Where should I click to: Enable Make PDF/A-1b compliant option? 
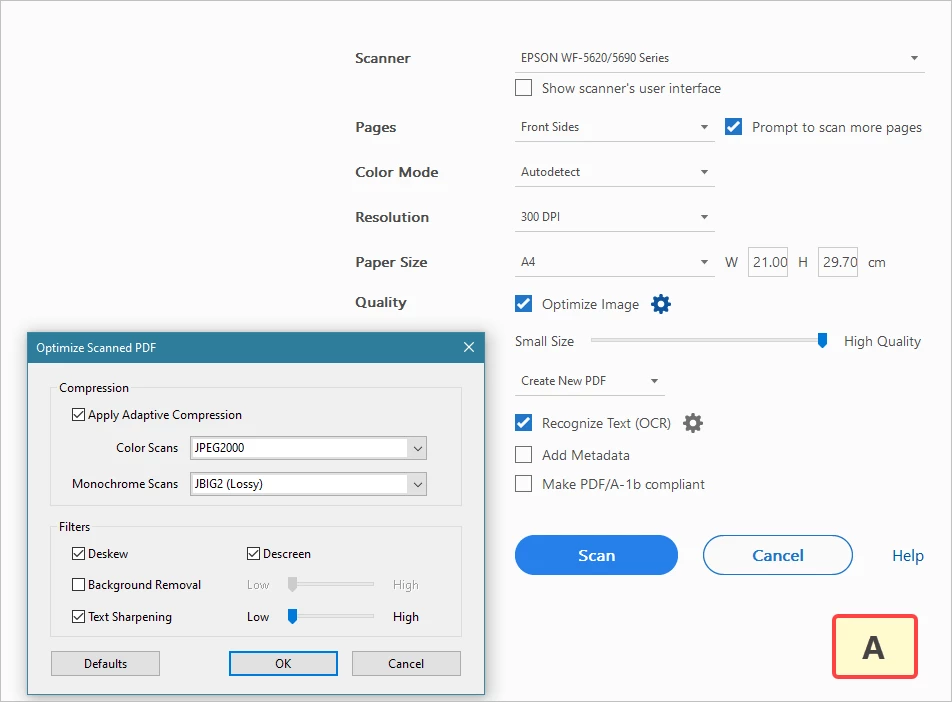tap(523, 484)
